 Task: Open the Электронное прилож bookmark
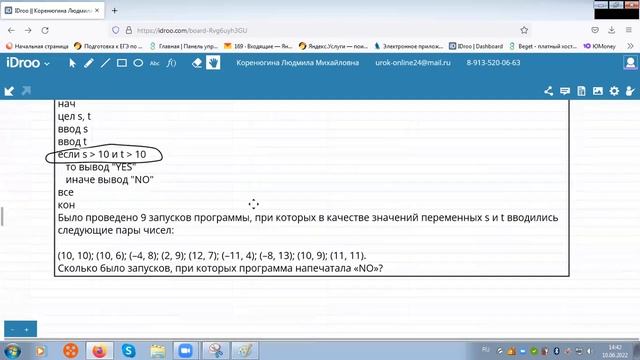tap(409, 46)
